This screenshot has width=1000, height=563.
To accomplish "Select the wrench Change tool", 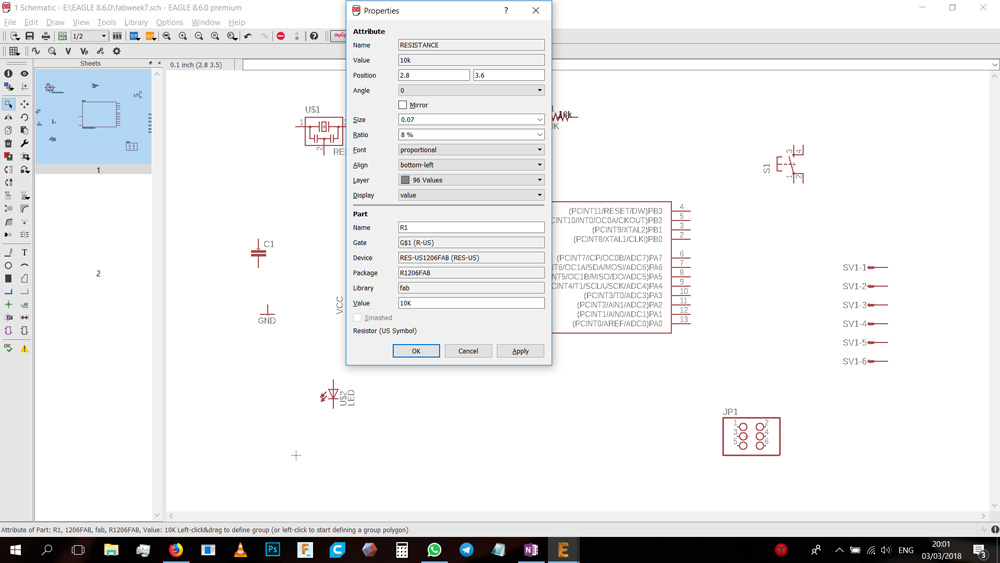I will [x=24, y=143].
